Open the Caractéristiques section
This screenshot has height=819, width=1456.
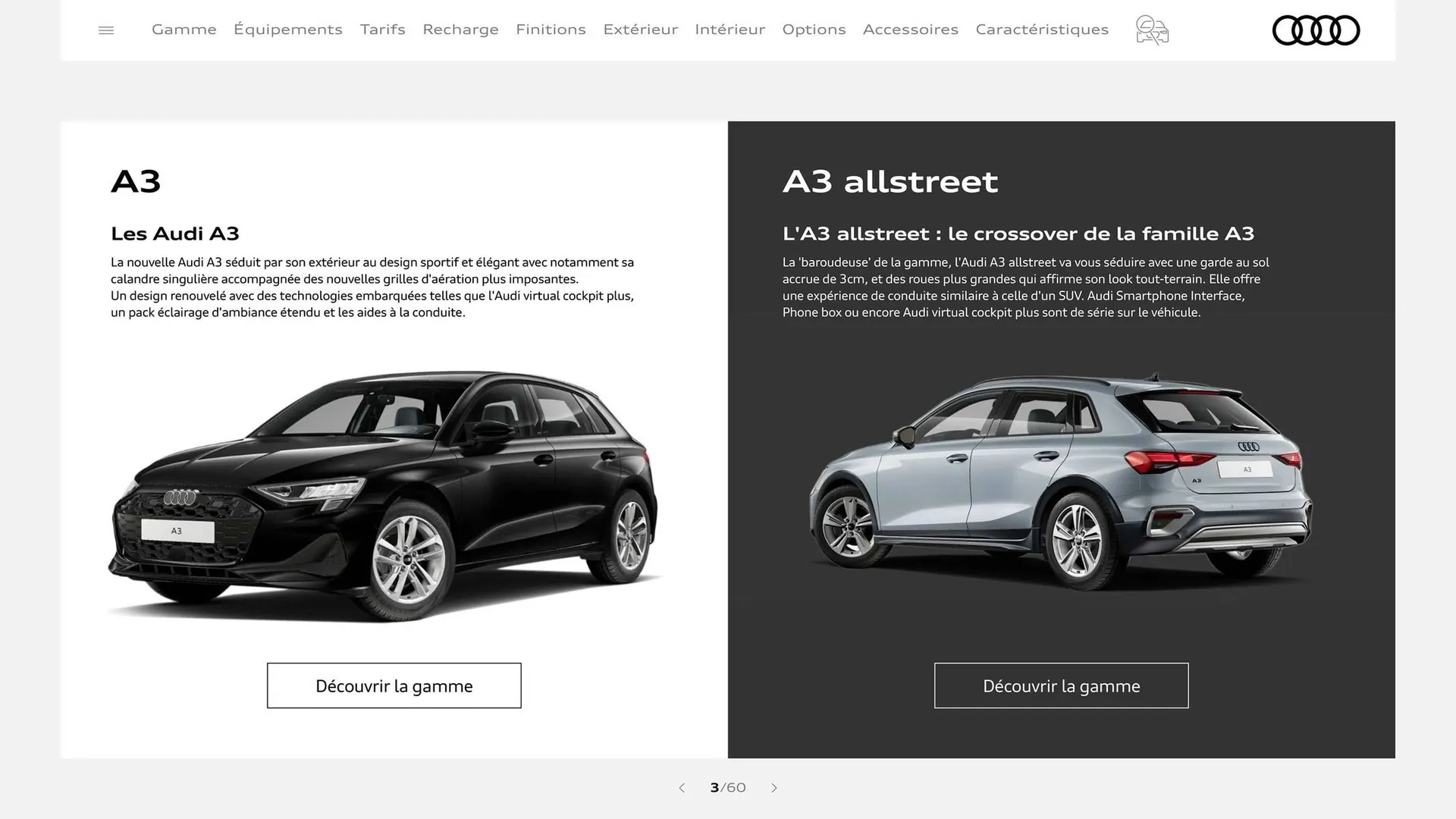click(1042, 30)
